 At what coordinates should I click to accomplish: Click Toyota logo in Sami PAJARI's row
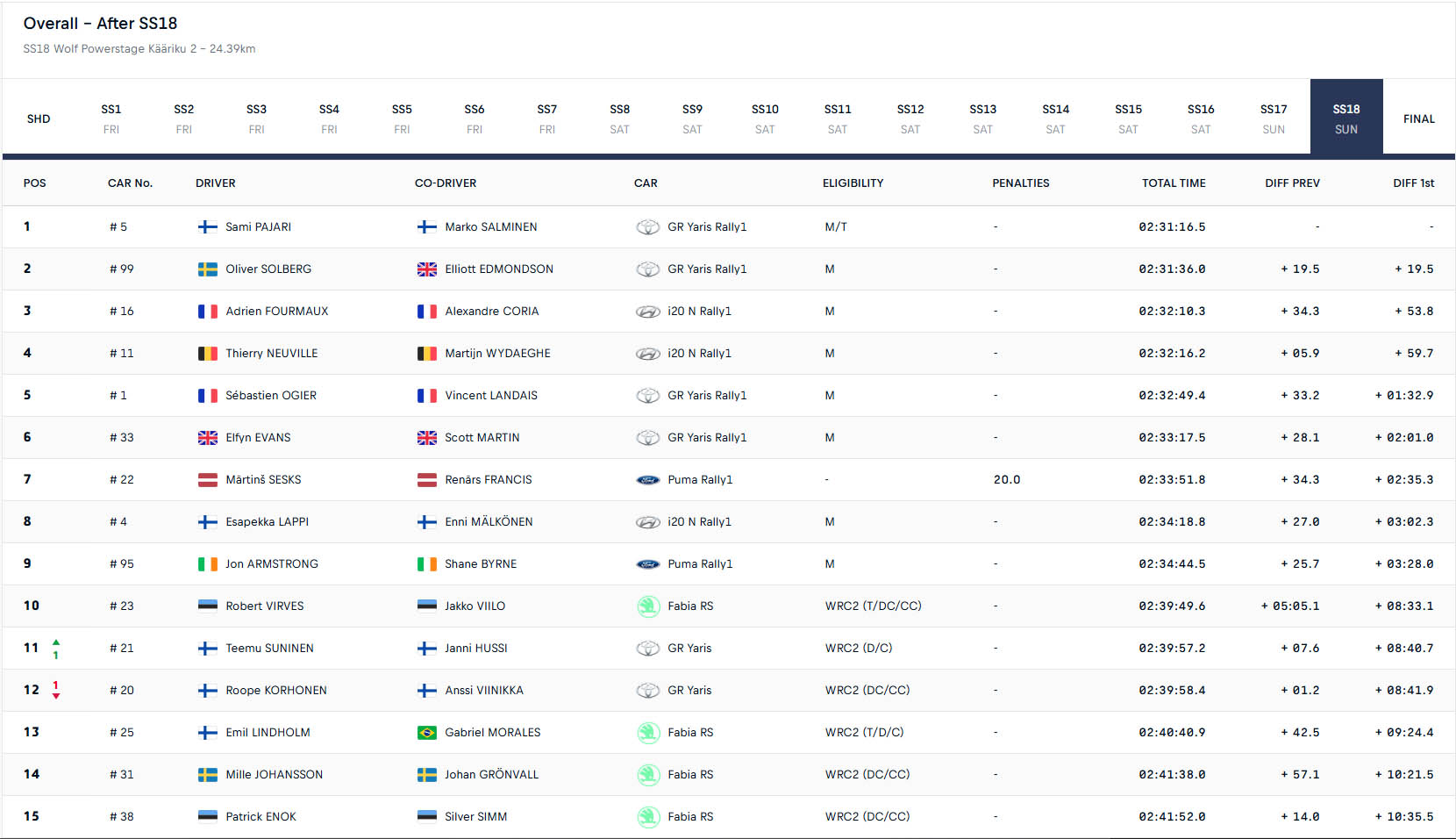(647, 227)
